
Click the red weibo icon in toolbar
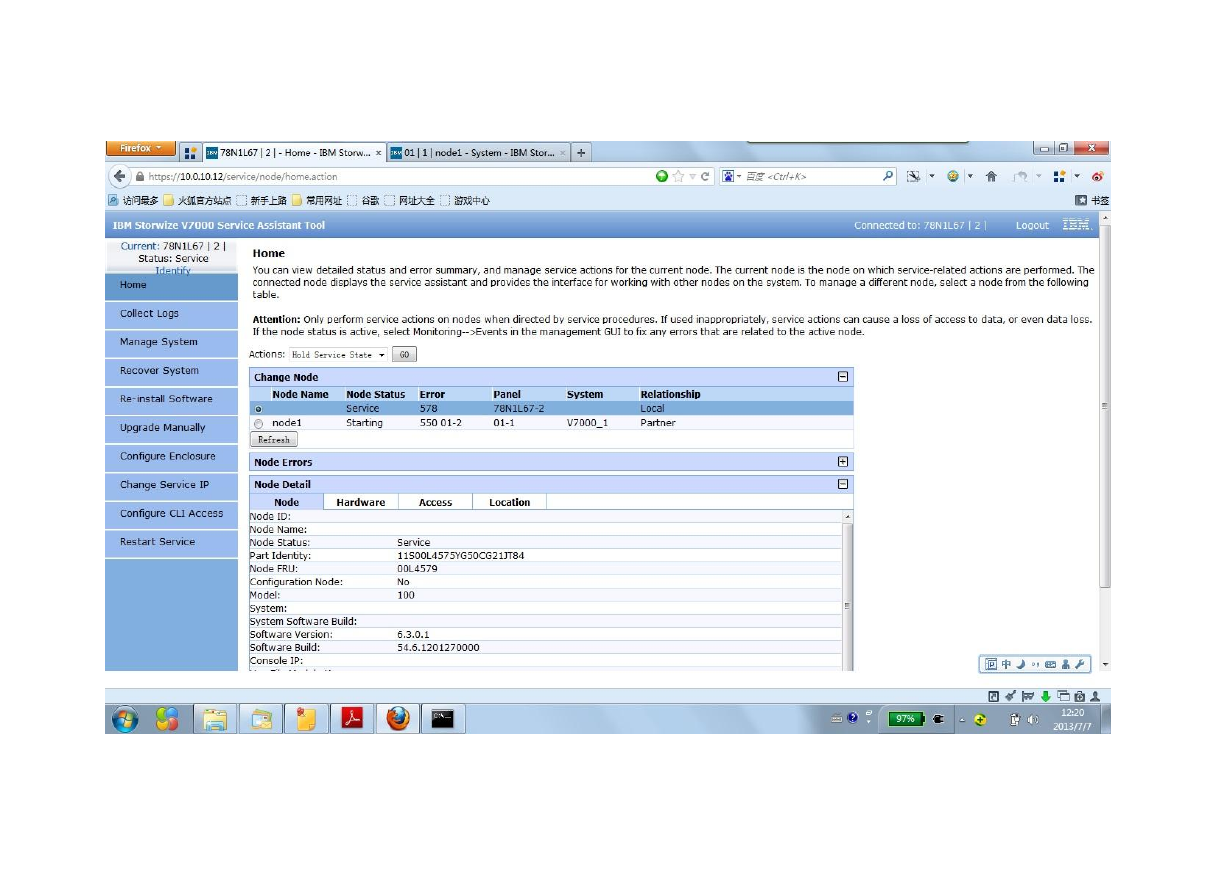(1097, 177)
